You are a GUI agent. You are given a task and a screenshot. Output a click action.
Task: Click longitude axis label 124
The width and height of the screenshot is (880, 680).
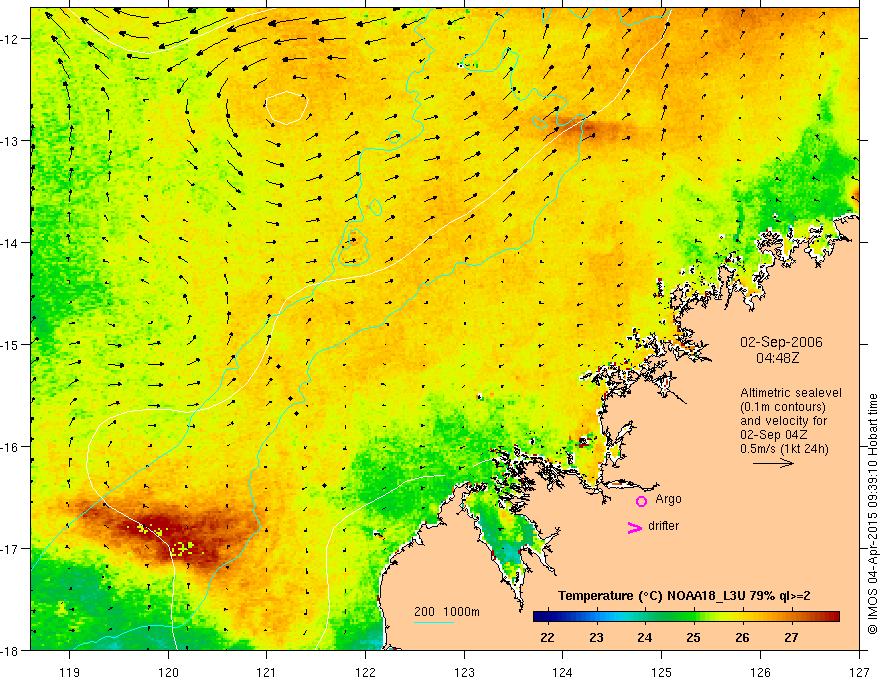pyautogui.click(x=563, y=672)
